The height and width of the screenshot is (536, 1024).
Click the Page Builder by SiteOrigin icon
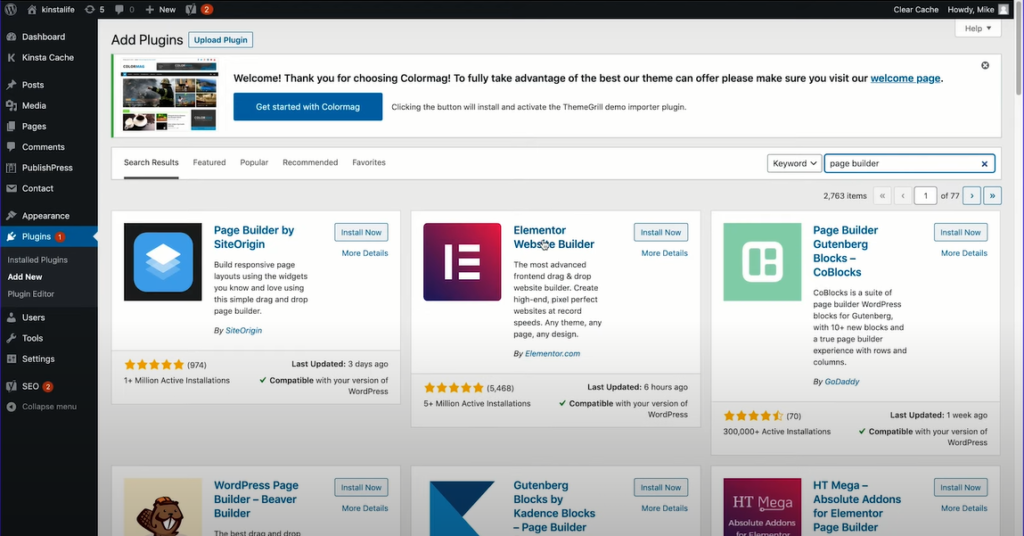click(163, 262)
